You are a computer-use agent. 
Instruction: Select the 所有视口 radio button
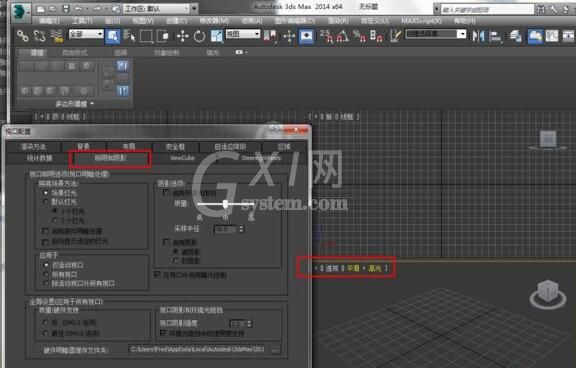46,274
